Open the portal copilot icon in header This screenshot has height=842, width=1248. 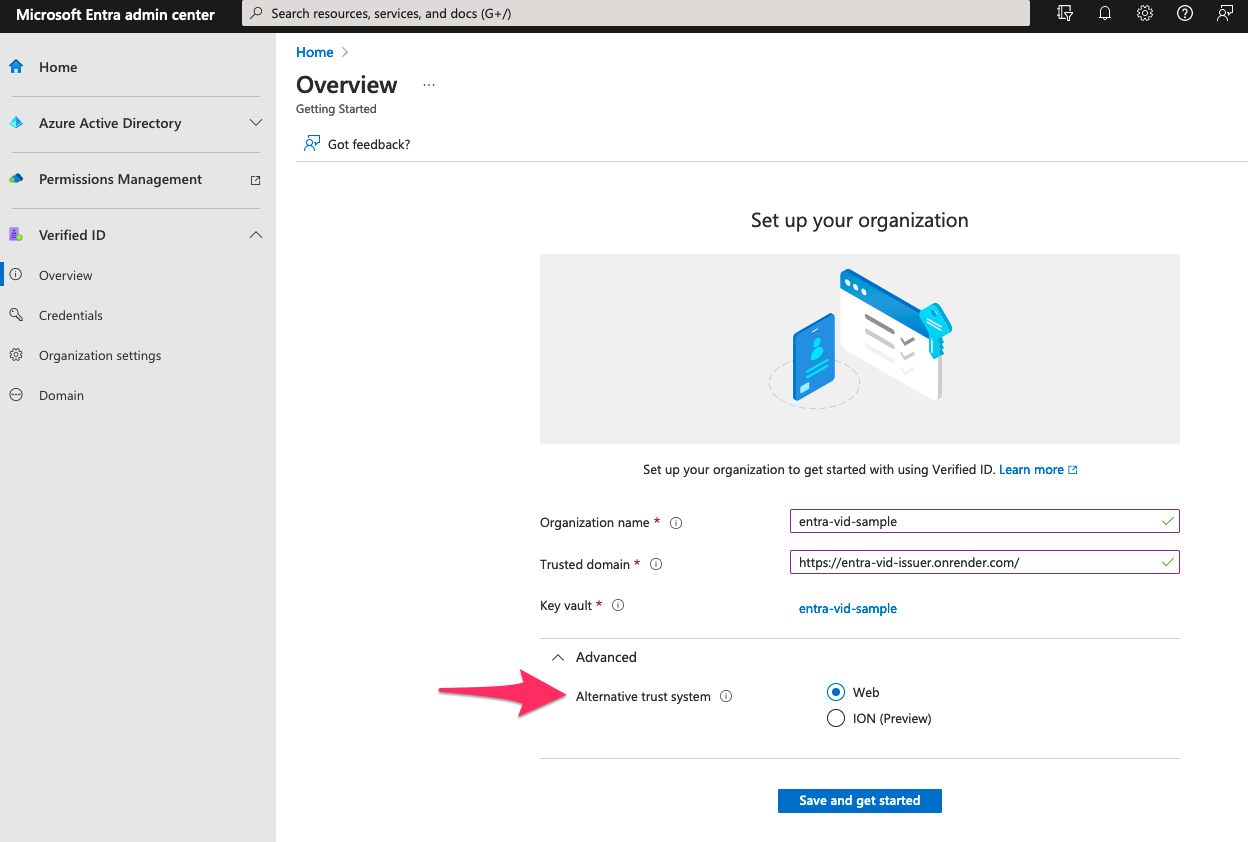[x=1065, y=14]
